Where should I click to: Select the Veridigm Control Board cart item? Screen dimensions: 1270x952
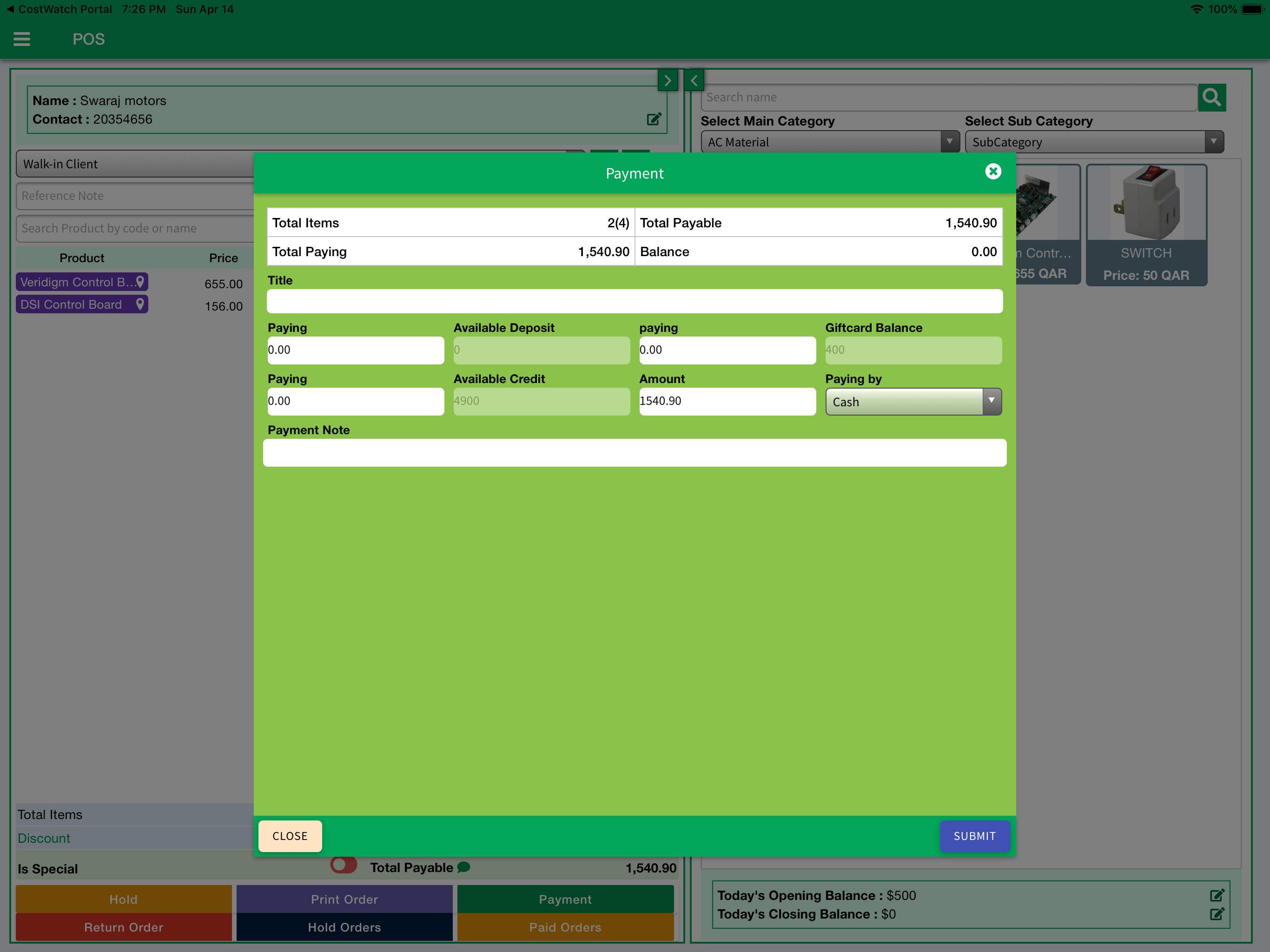coord(82,282)
